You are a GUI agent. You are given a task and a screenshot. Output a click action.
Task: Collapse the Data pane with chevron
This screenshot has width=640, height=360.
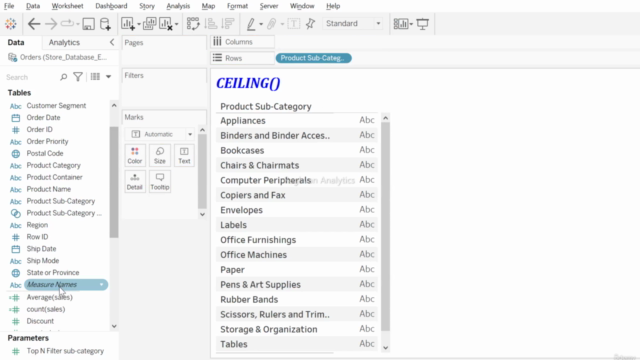112,42
